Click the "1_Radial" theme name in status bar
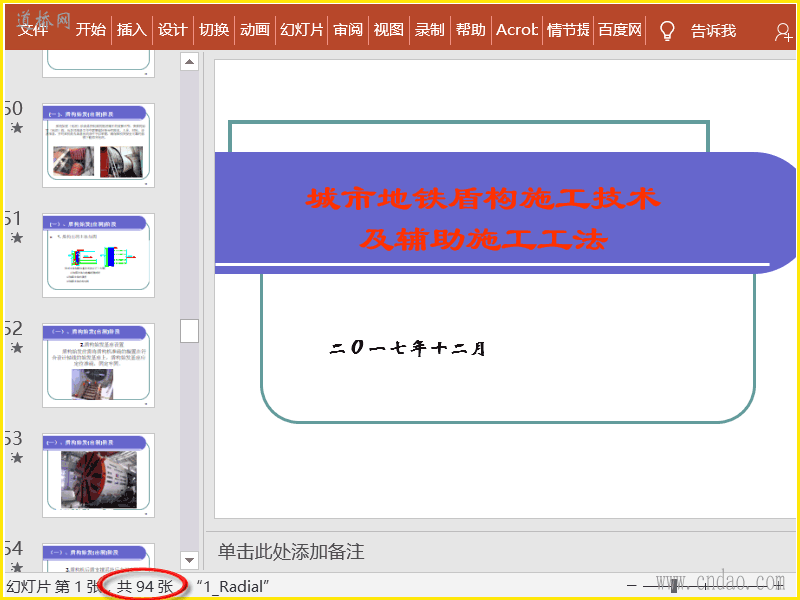The width and height of the screenshot is (800, 600). [x=233, y=586]
